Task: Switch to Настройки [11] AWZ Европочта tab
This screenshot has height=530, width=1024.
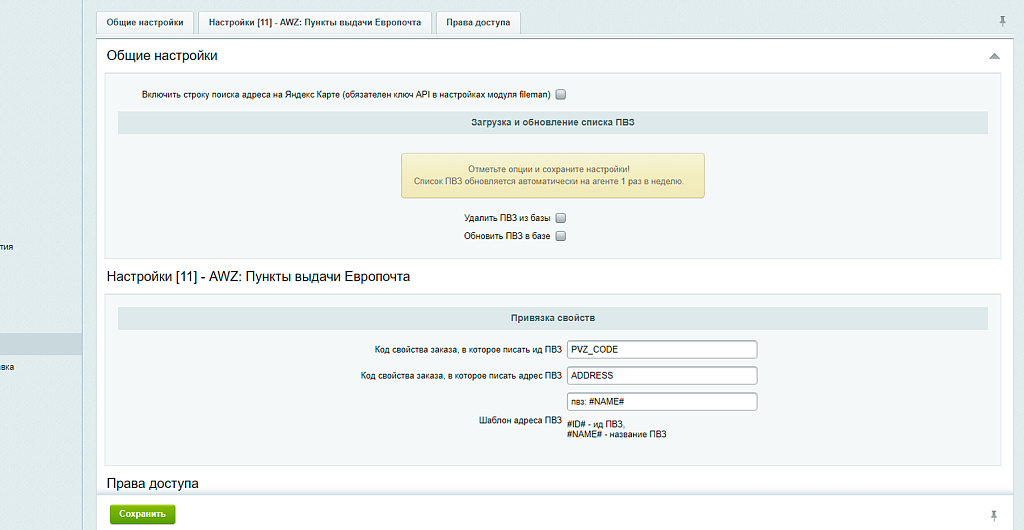Action: click(x=315, y=23)
